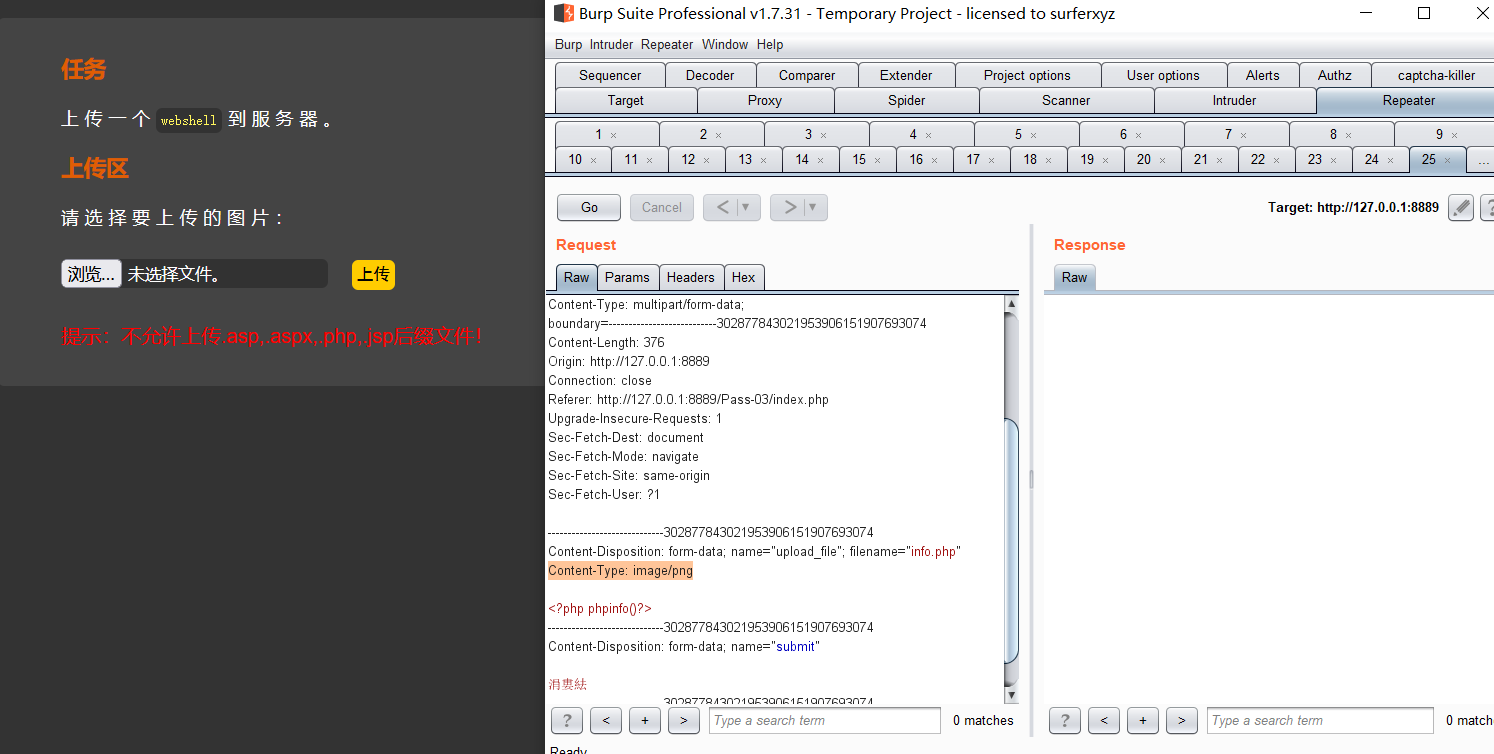Switch to the main Intruder tab
This screenshot has height=754, width=1494.
pyautogui.click(x=1234, y=100)
